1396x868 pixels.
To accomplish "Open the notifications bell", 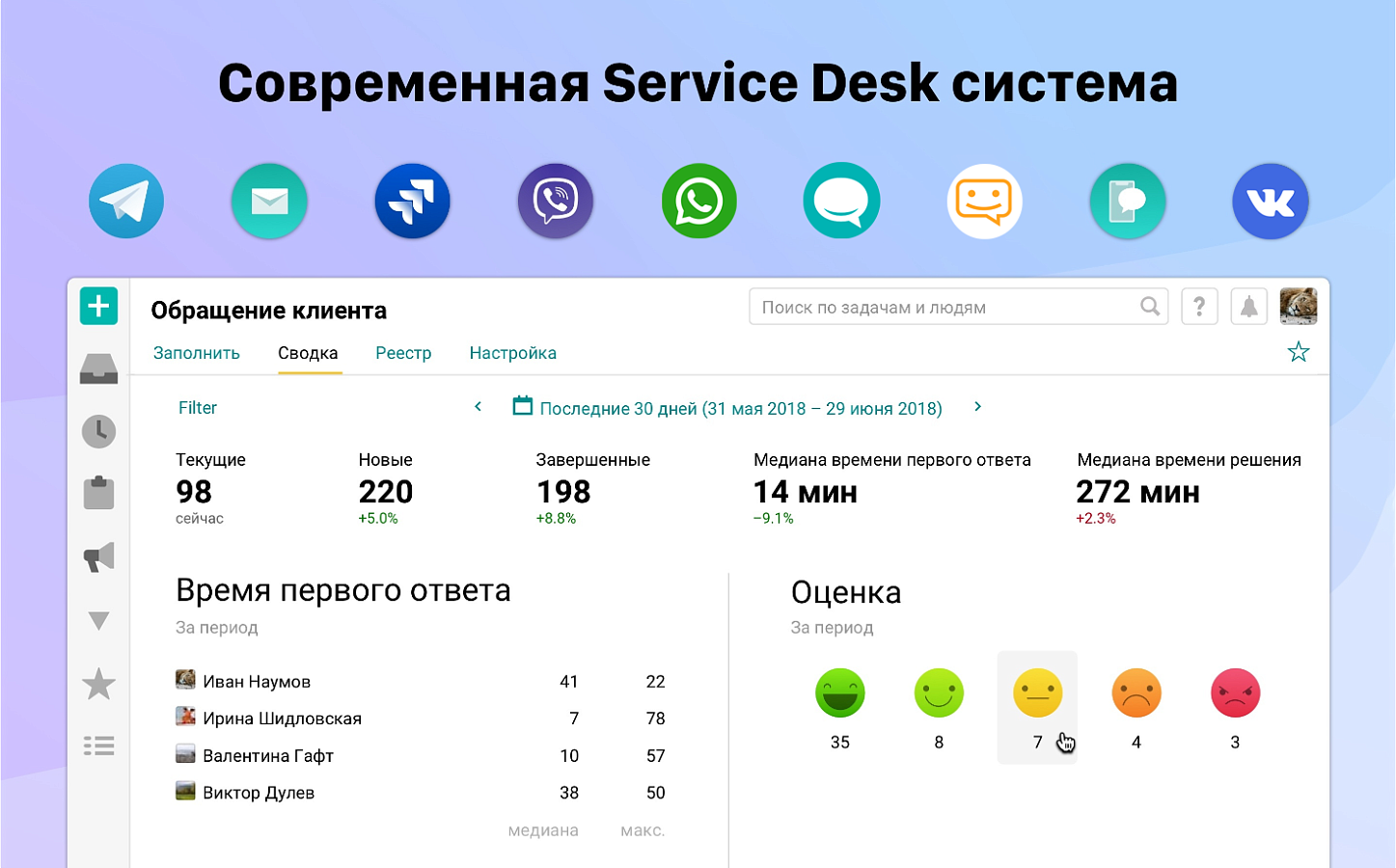I will [x=1248, y=307].
